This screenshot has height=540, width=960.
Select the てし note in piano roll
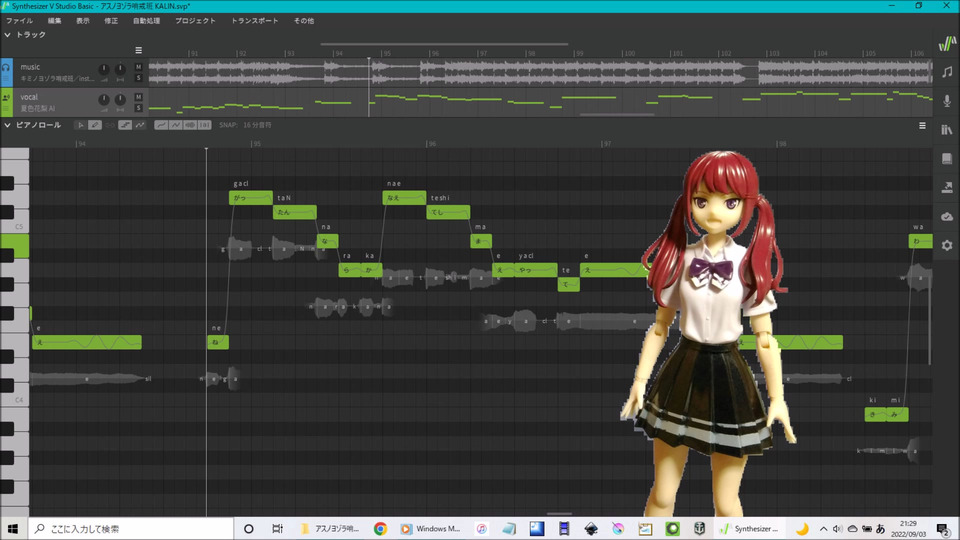(448, 212)
